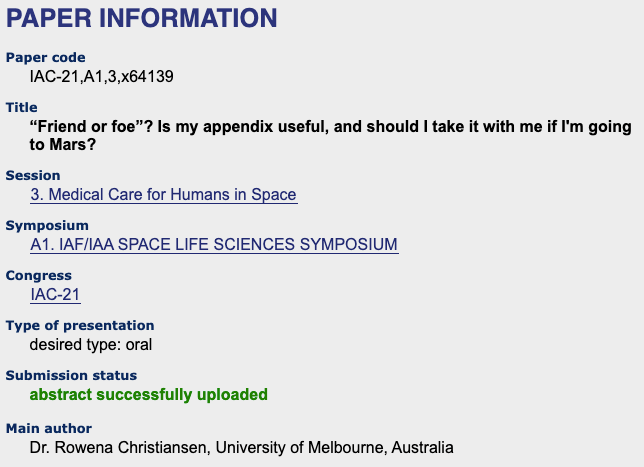
Task: Click the "Congress" field label
Action: coord(40,276)
